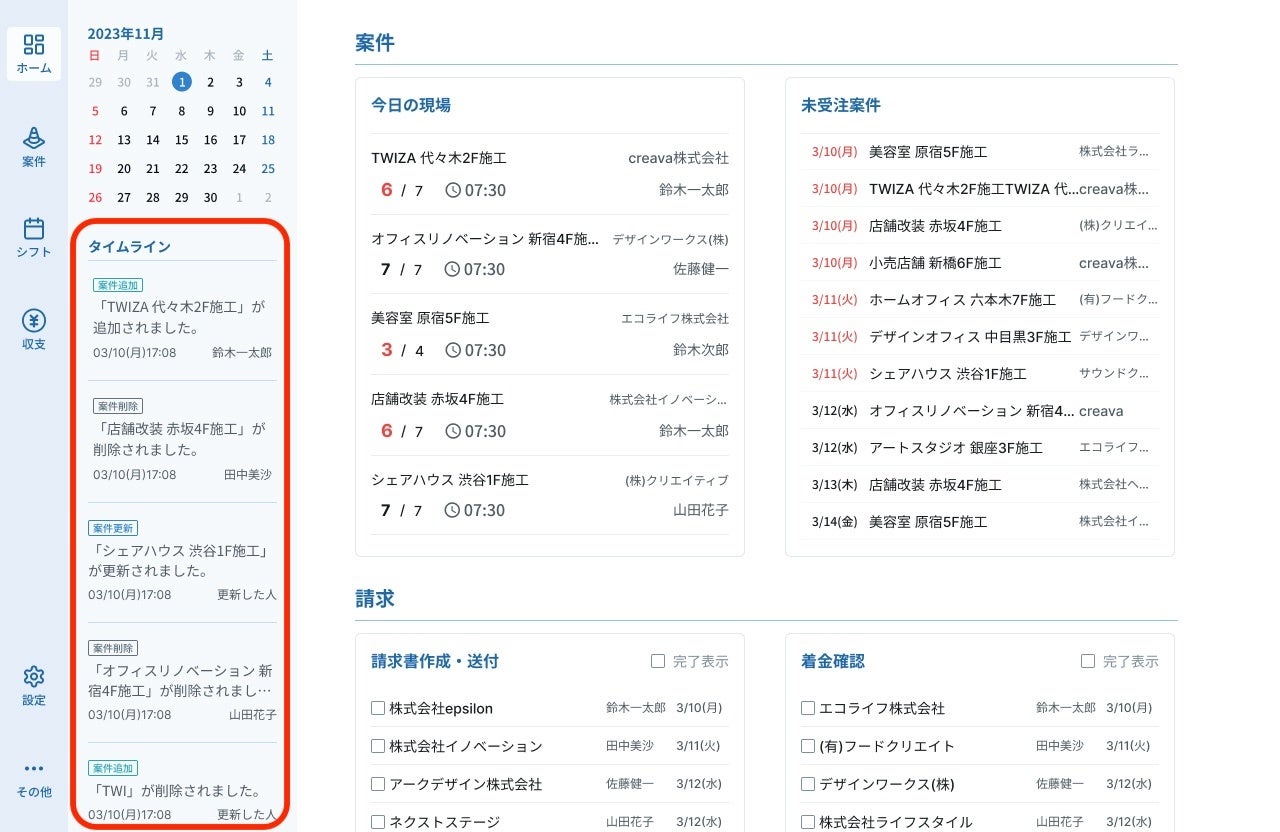Check the ネクストステージ checkbox
Viewport: 1280px width, 832px height.
click(378, 822)
